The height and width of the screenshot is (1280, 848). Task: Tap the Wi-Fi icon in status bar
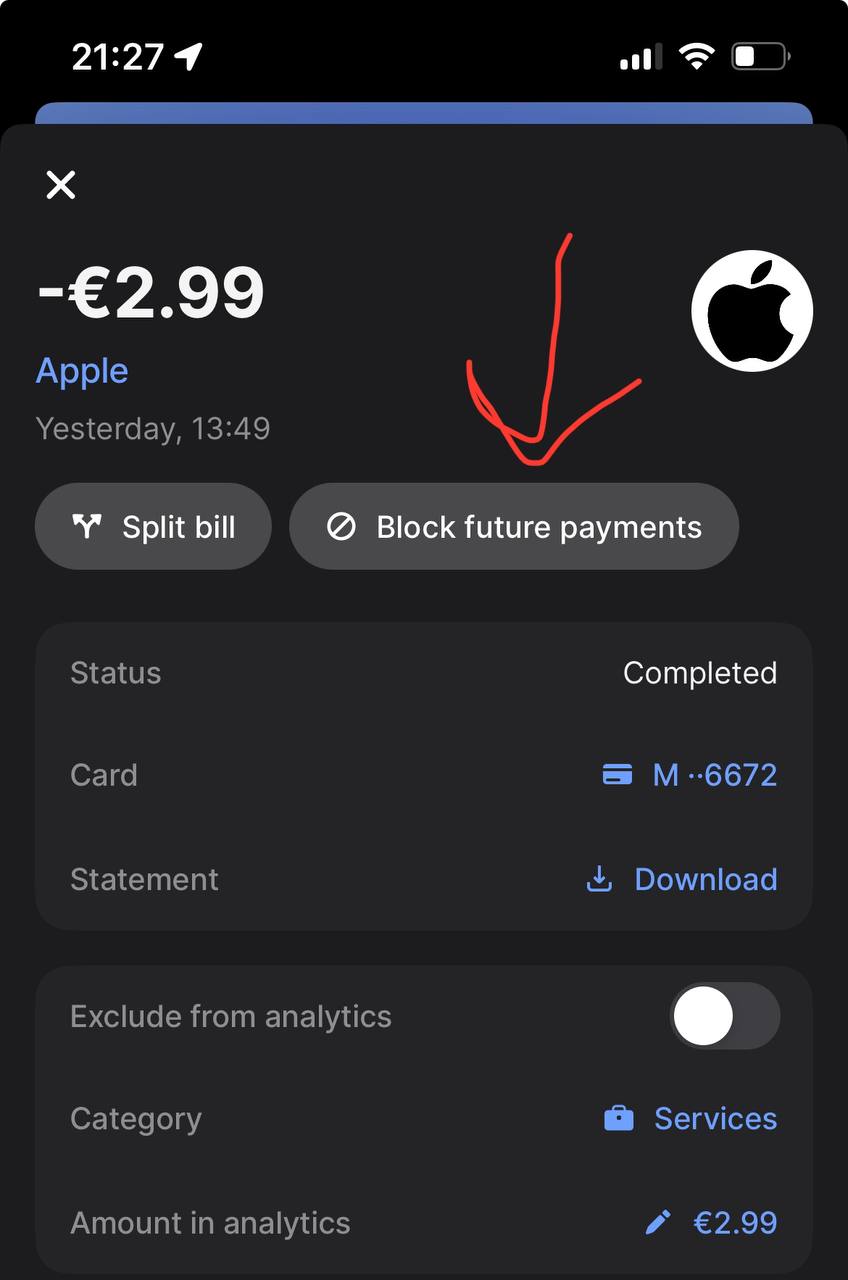click(x=695, y=56)
